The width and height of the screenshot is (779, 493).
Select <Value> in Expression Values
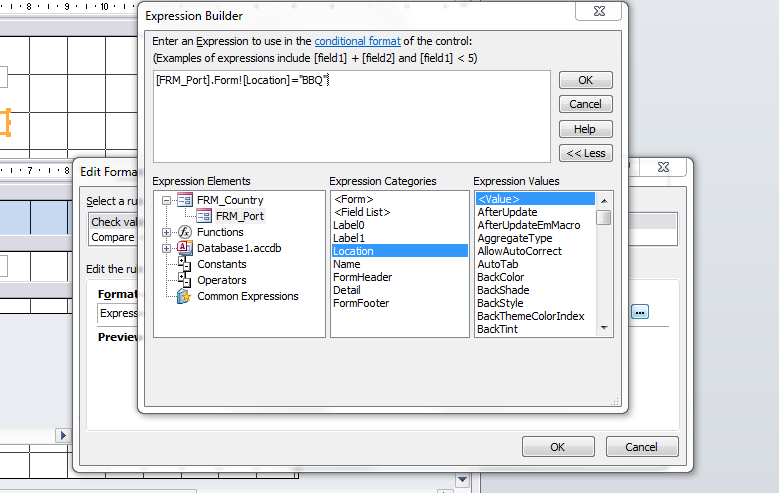[x=536, y=199]
